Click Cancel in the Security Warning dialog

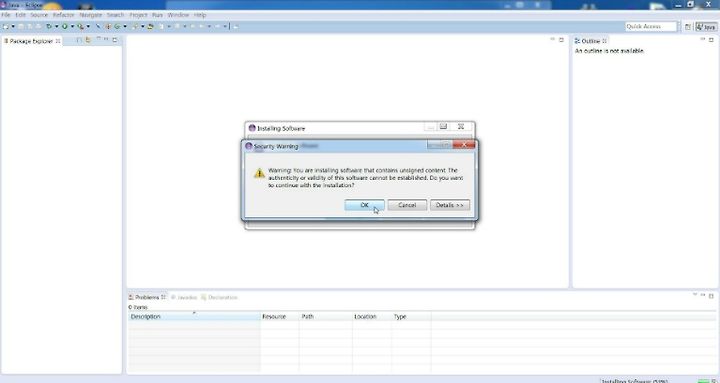pyautogui.click(x=407, y=205)
